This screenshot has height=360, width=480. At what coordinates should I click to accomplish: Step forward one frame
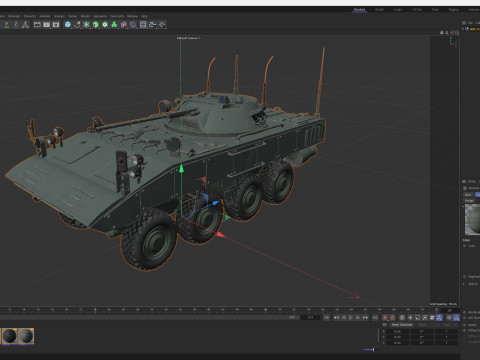[x=358, y=318]
